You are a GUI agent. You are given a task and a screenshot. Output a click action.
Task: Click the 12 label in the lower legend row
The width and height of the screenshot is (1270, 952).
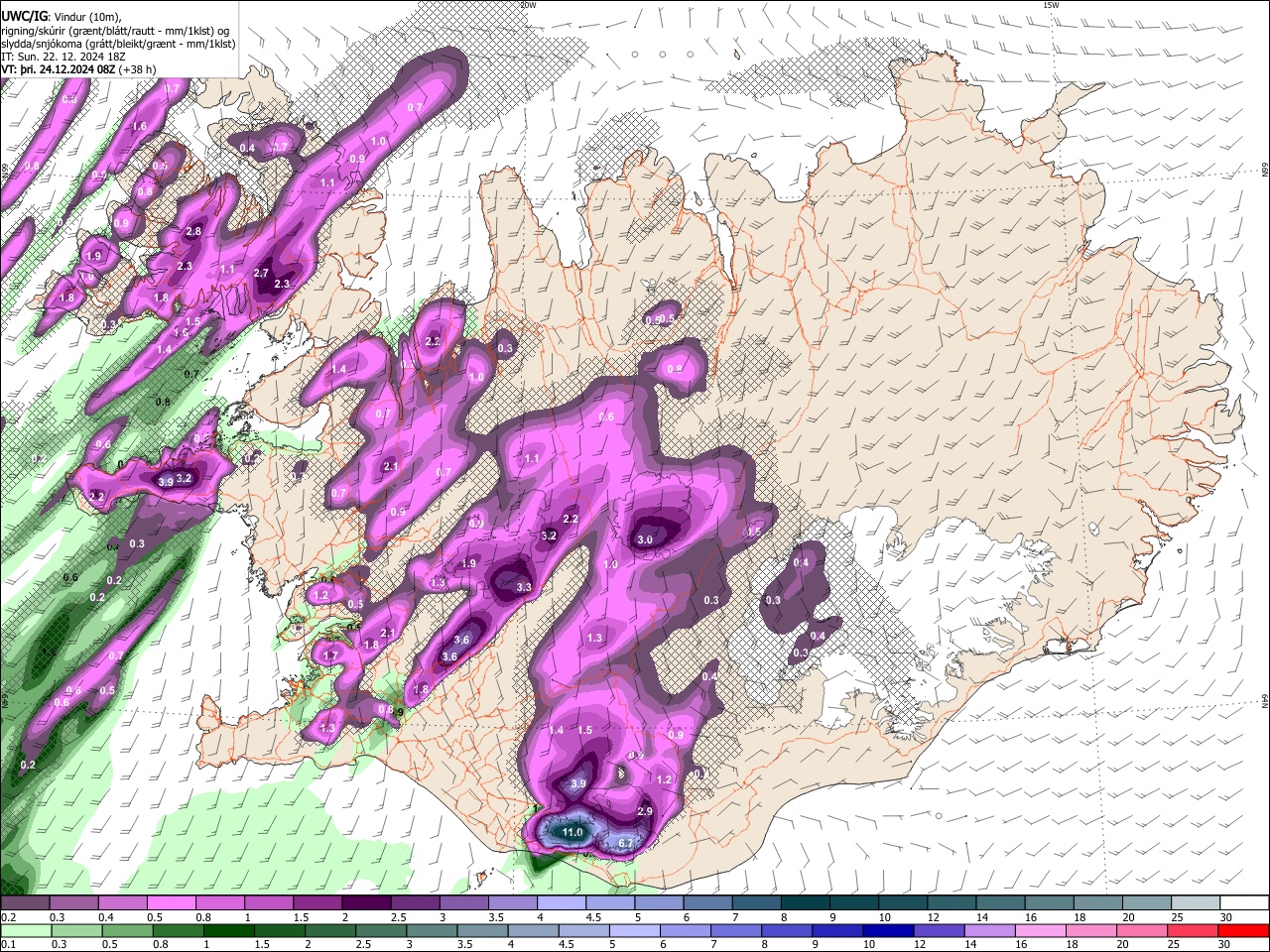click(x=919, y=944)
